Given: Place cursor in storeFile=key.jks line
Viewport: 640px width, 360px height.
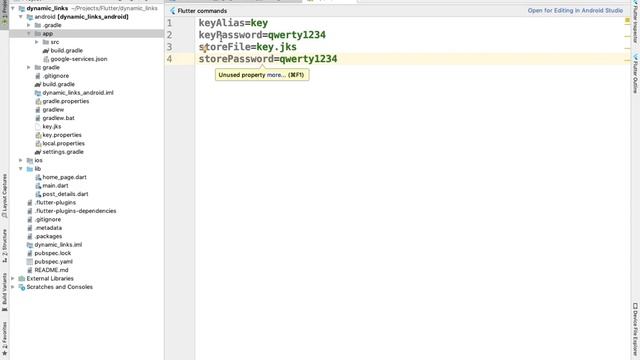Looking at the screenshot, I should [x=248, y=47].
